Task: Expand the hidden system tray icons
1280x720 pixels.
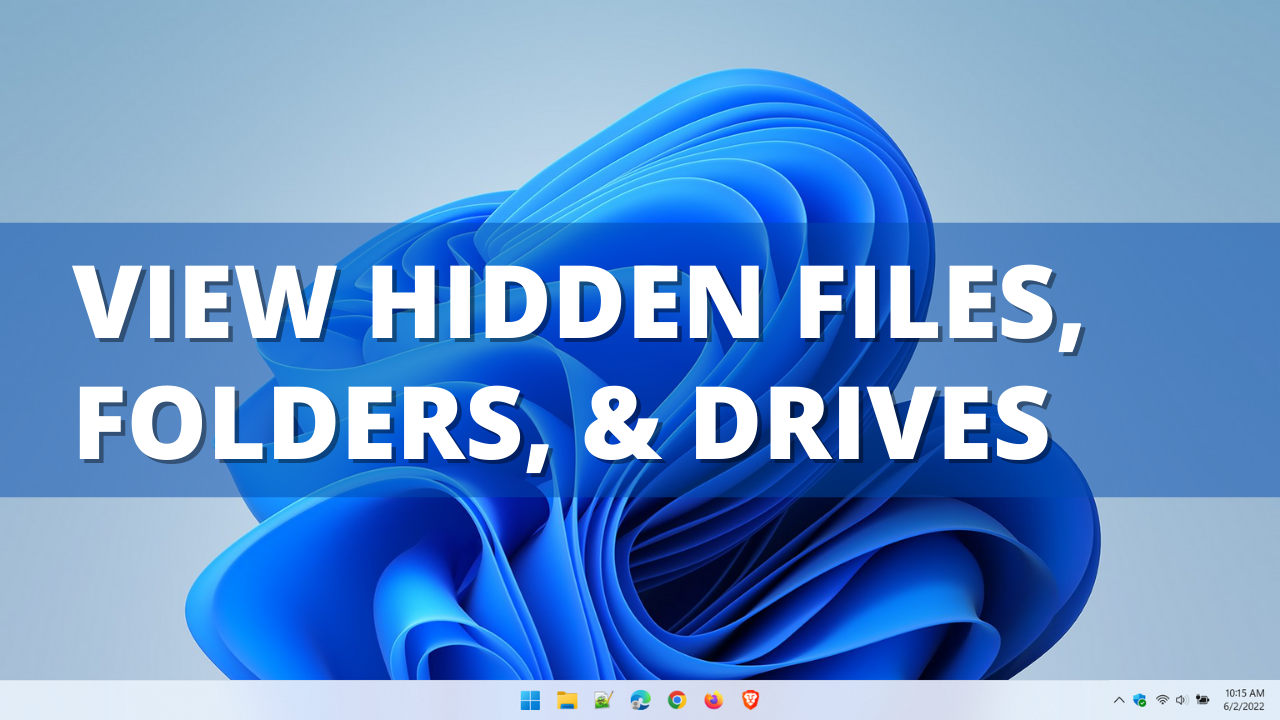Action: (x=1119, y=700)
